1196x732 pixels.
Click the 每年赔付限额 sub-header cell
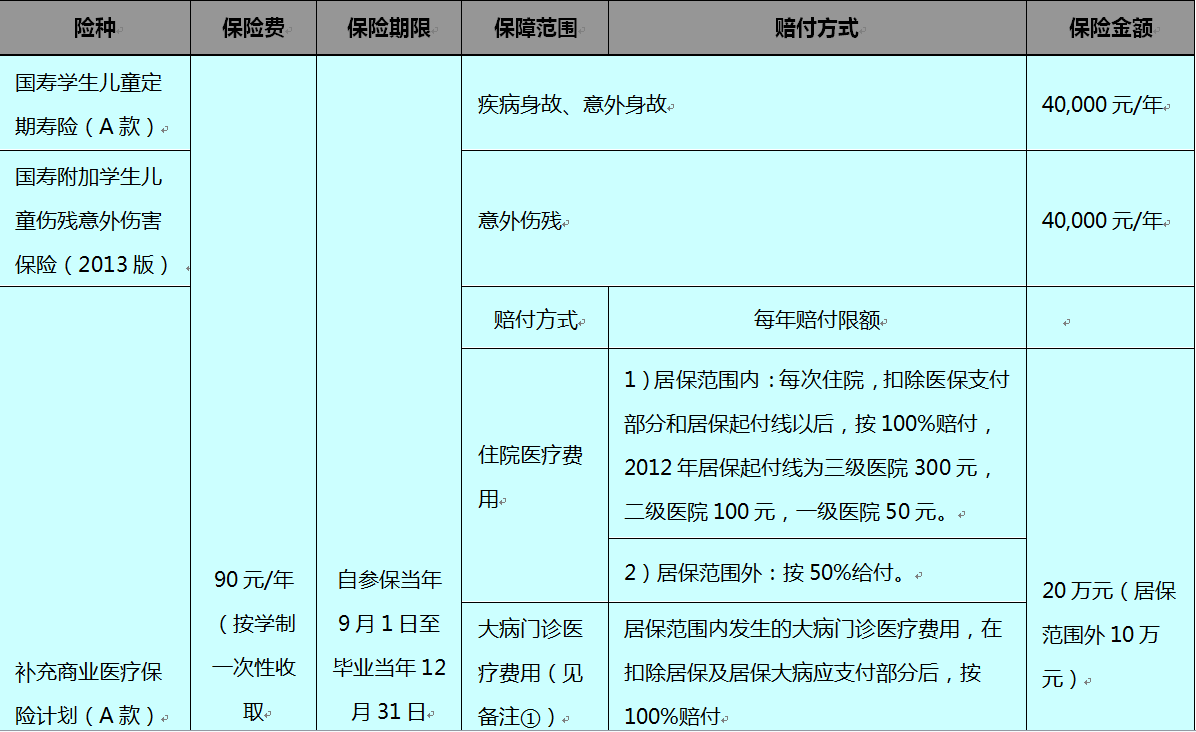click(817, 319)
